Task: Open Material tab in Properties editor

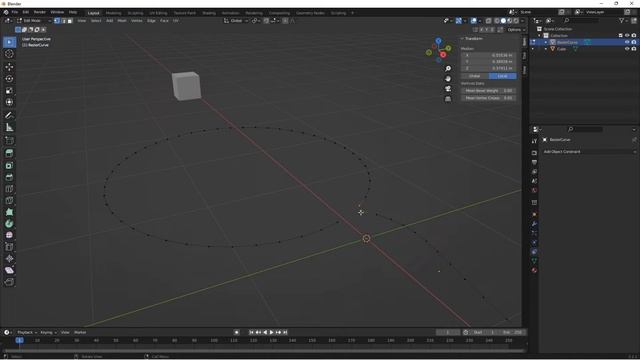Action: coord(534,270)
